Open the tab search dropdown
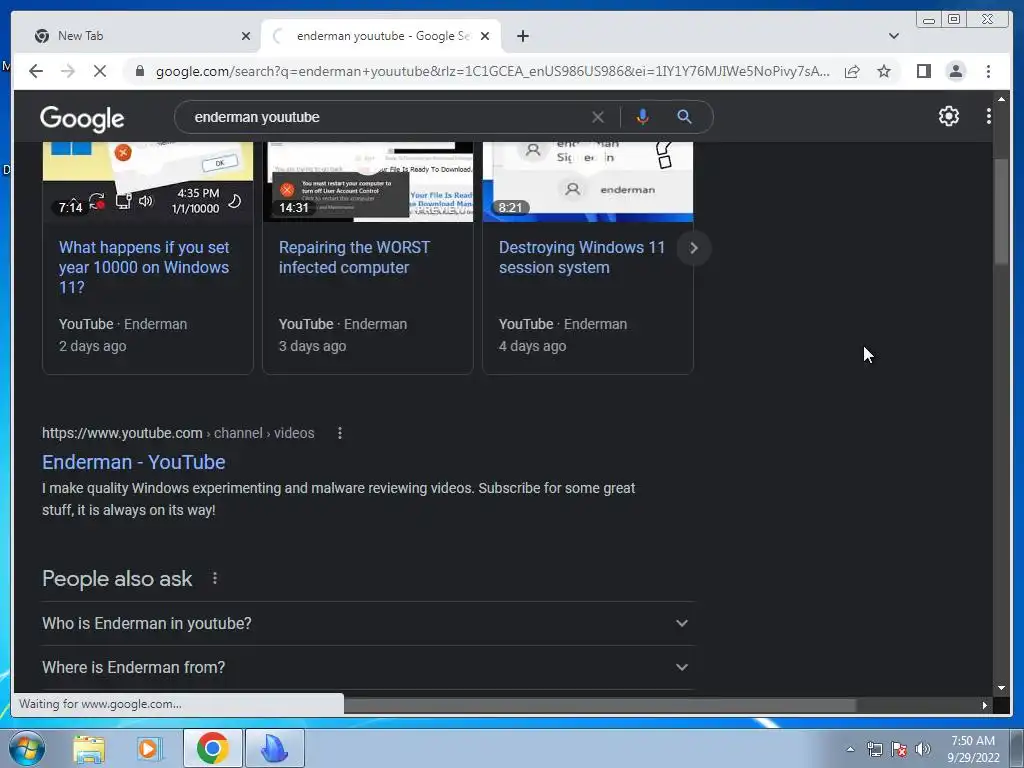The width and height of the screenshot is (1024, 768). 894,36
